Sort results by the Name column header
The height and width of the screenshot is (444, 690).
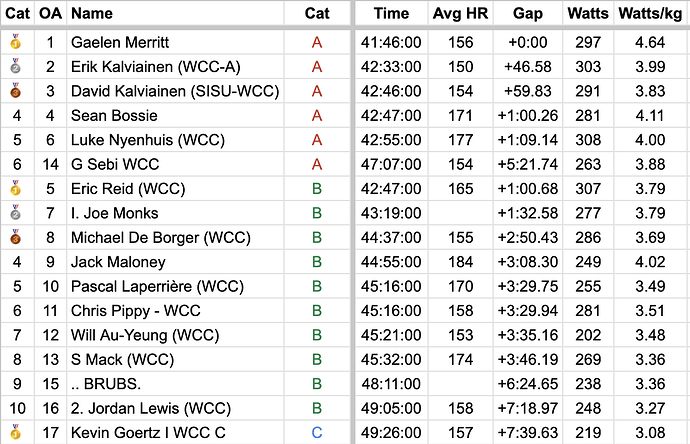[91, 14]
